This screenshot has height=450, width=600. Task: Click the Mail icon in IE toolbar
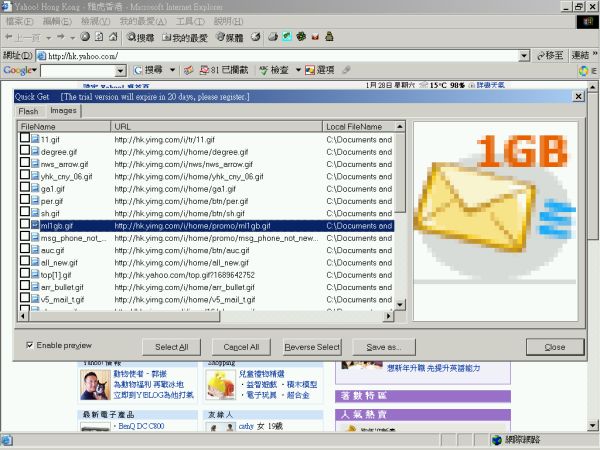[273, 37]
